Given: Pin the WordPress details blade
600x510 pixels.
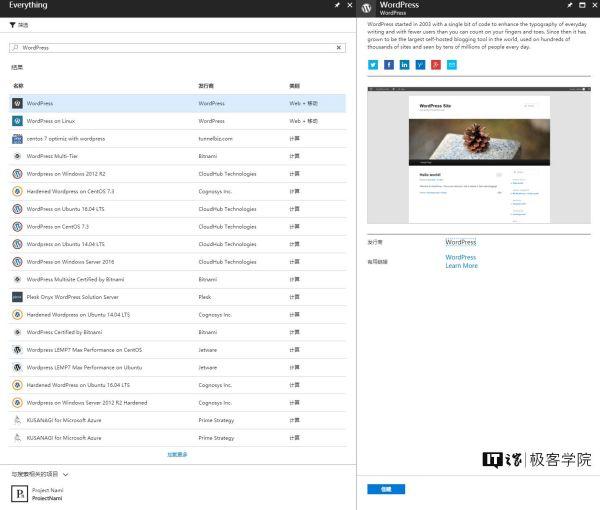Looking at the screenshot, I should click(569, 6).
